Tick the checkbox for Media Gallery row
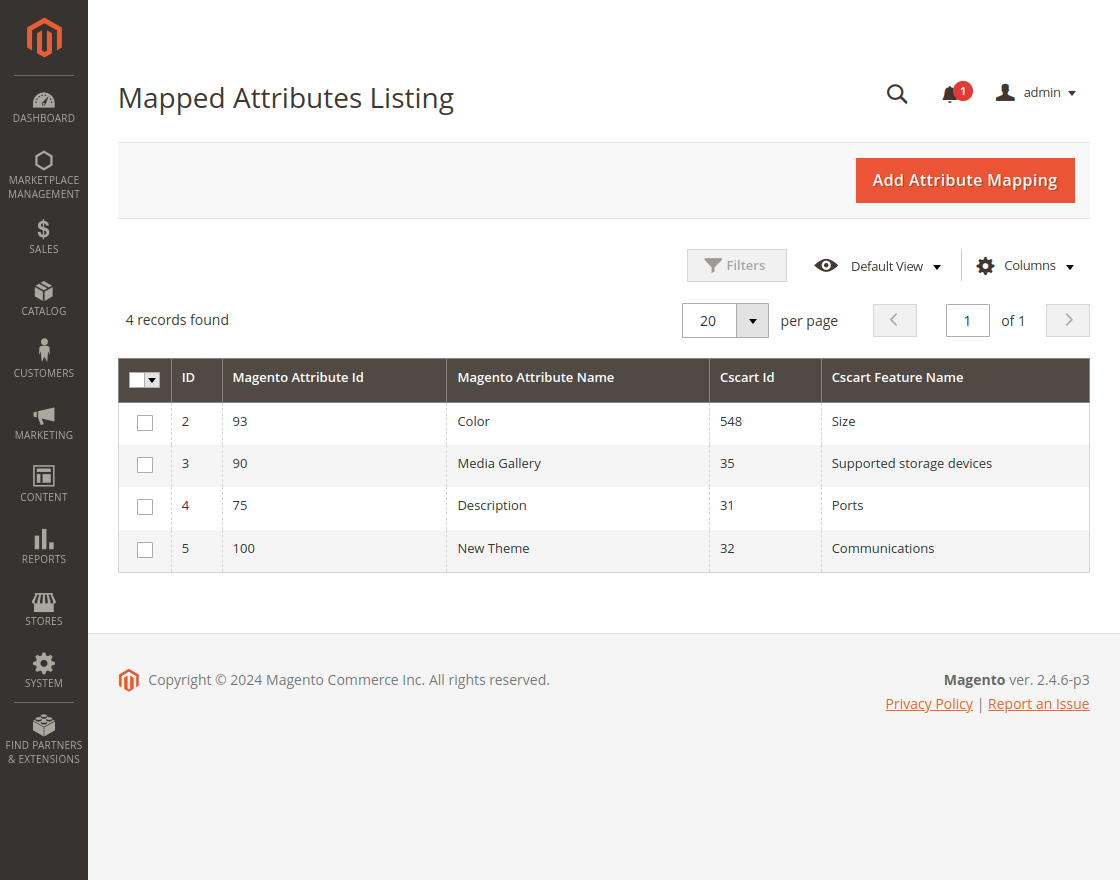 pyautogui.click(x=145, y=465)
